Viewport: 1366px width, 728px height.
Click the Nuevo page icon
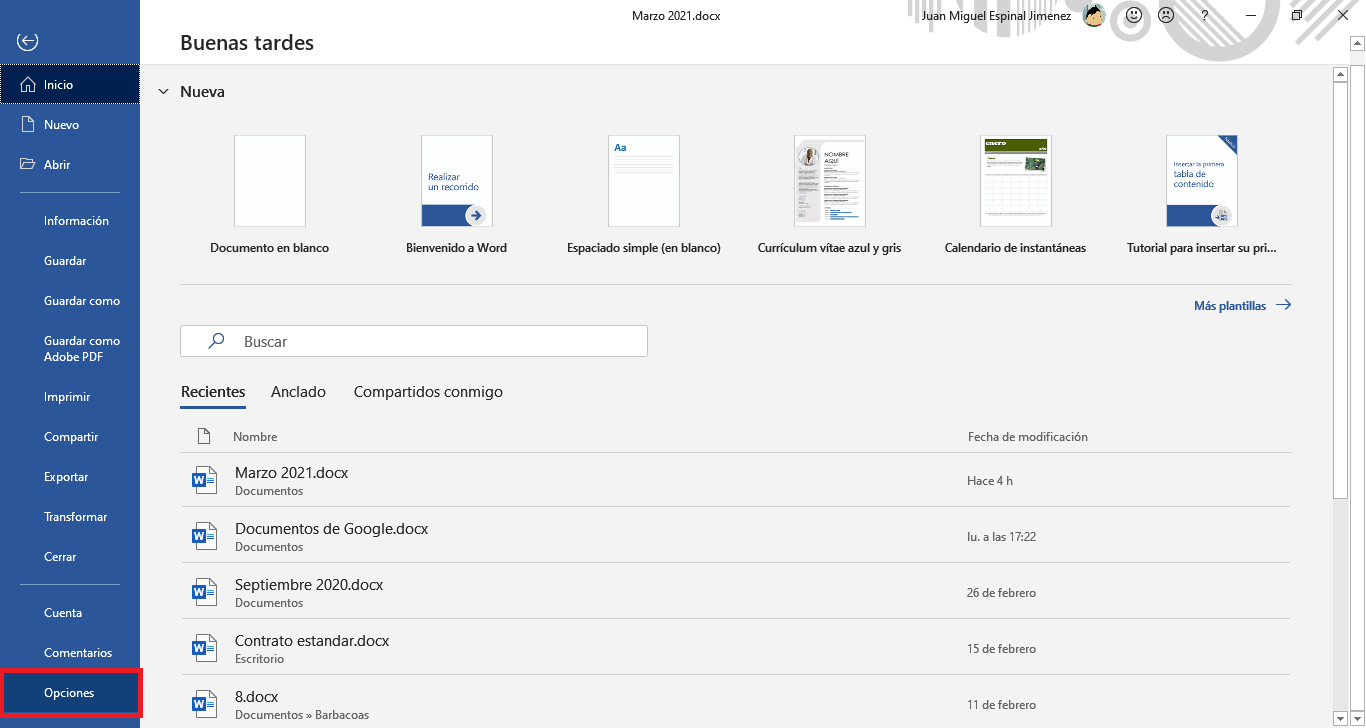[28, 125]
